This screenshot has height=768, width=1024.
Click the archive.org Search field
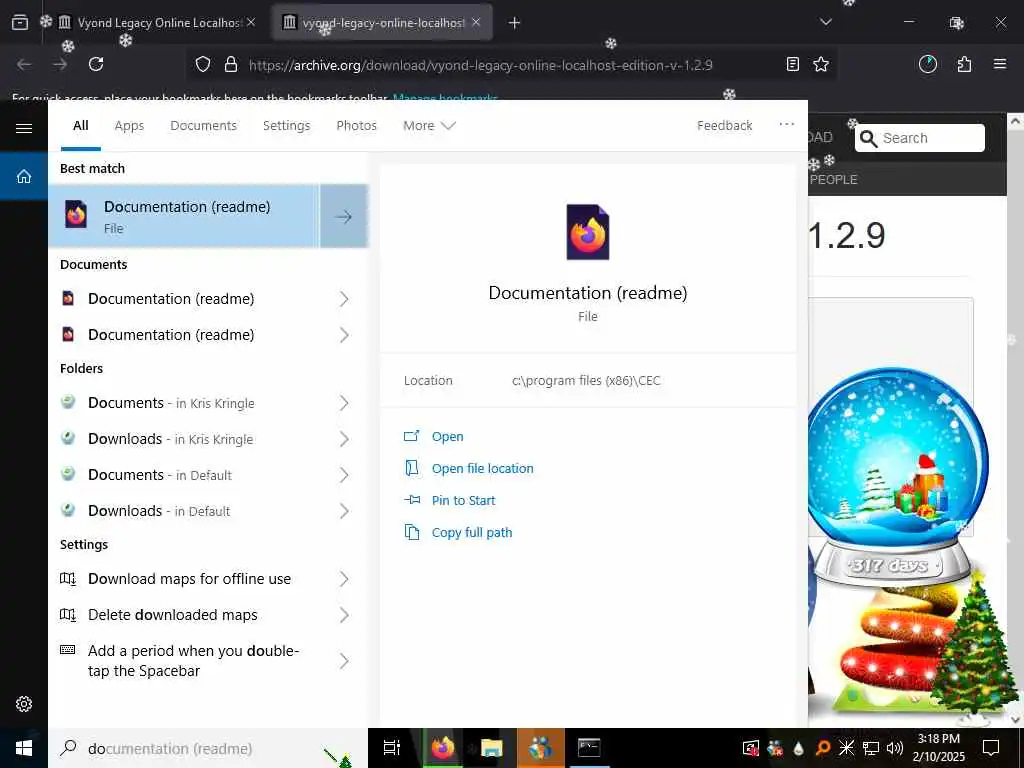(920, 138)
